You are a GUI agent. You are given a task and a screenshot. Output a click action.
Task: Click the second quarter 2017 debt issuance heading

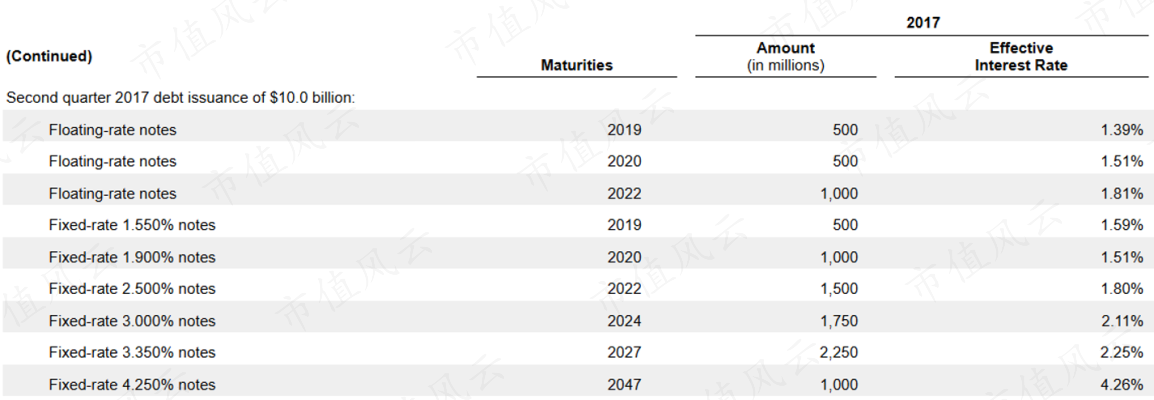[181, 98]
